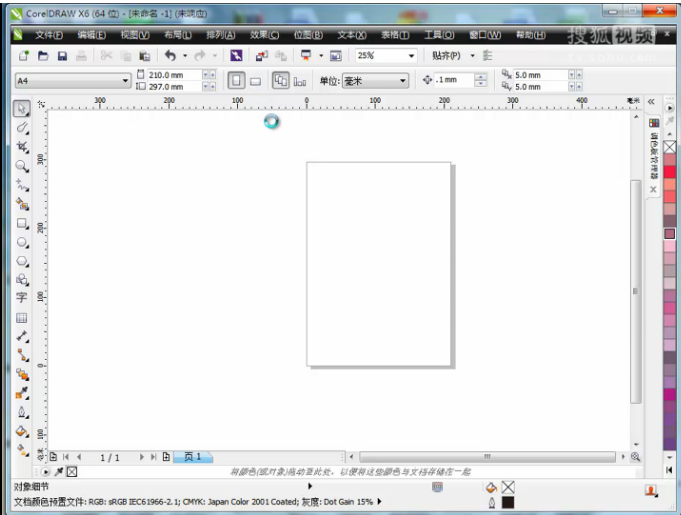Select the Interactive Fill tool
The height and width of the screenshot is (515, 681).
tap(22, 449)
